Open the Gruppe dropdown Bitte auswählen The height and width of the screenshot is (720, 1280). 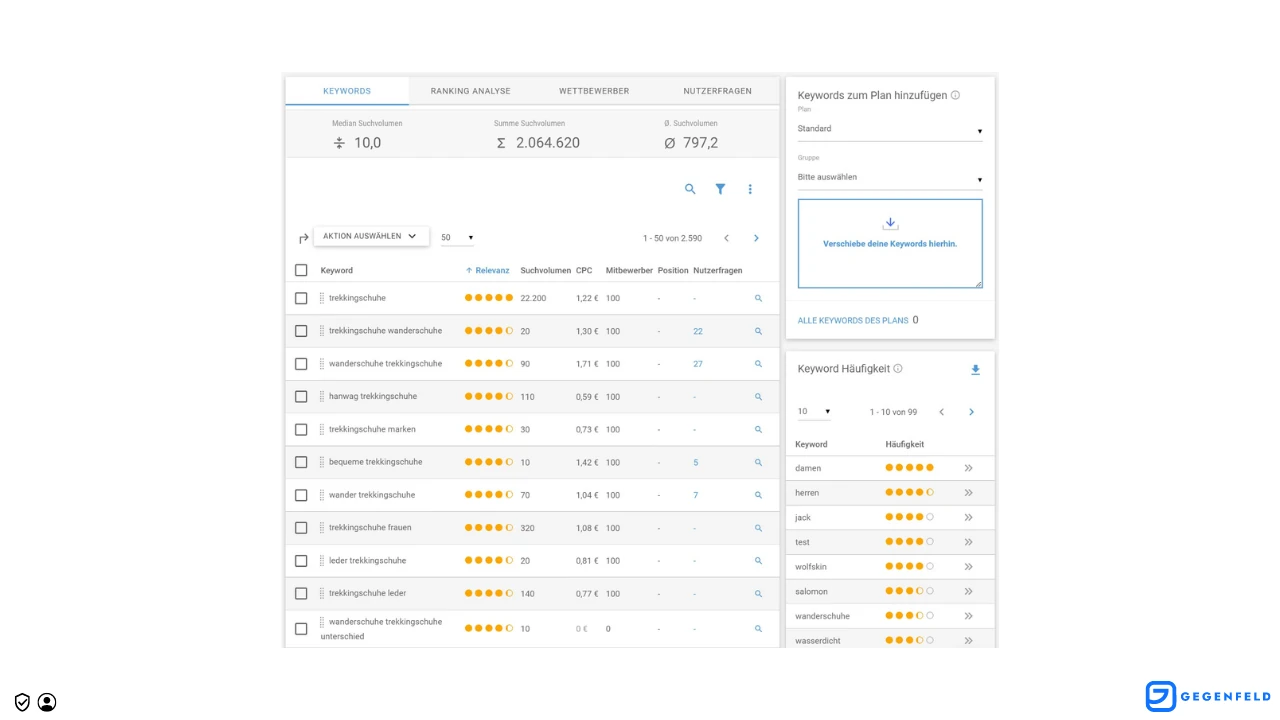tap(890, 178)
